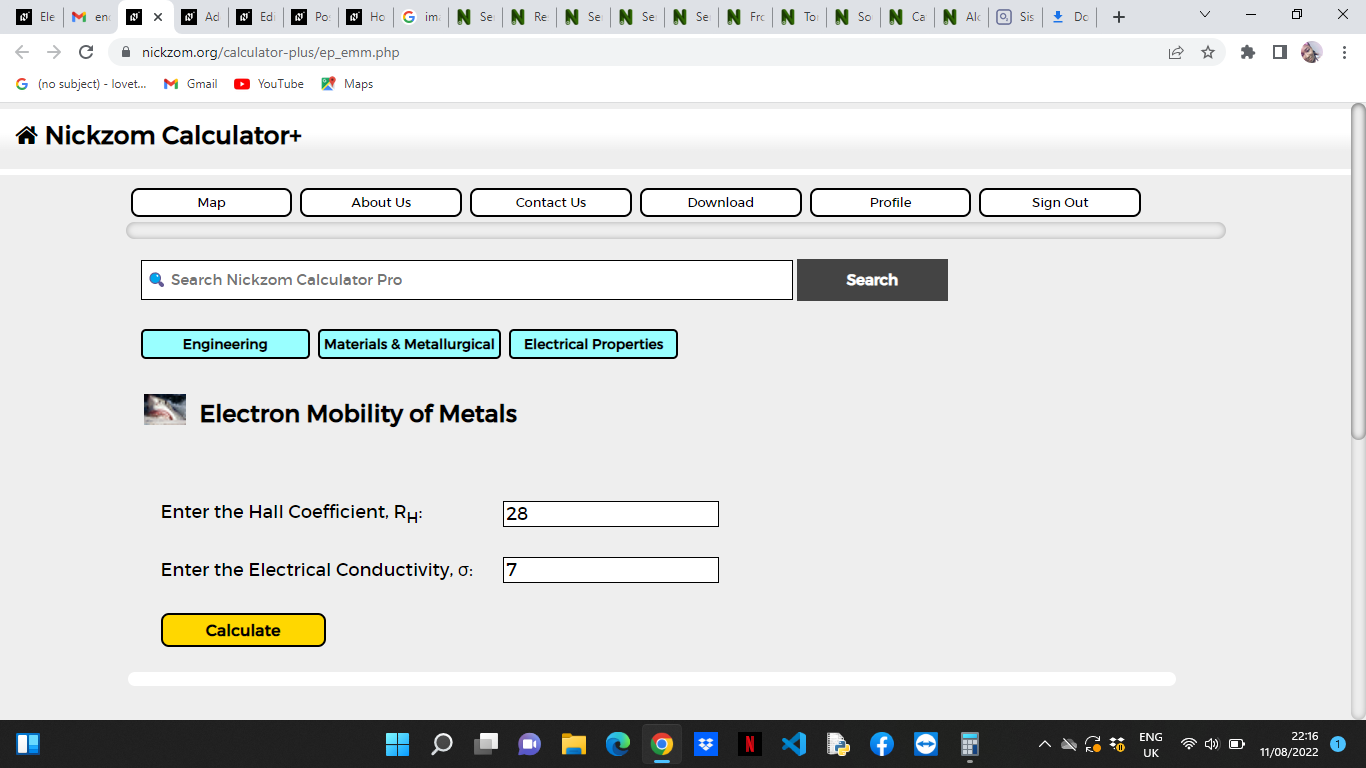Viewport: 1366px width, 768px height.
Task: Open TeamViewer from the taskbar
Action: (925, 744)
